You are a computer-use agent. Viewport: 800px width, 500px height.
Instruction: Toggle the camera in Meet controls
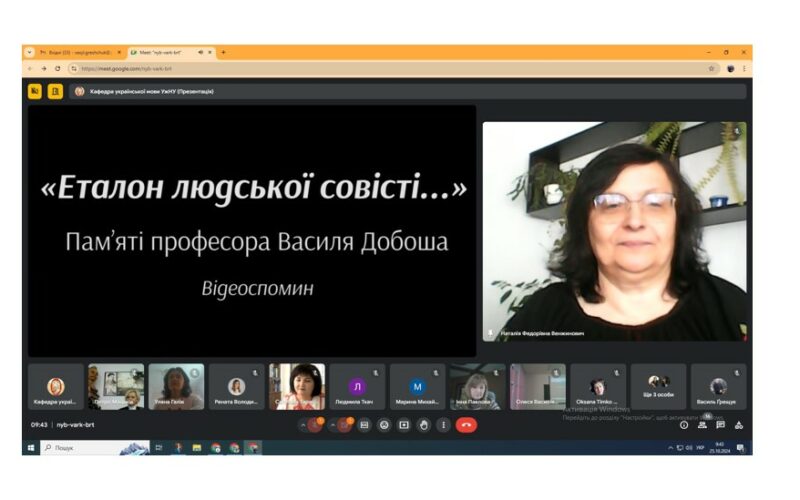click(x=346, y=425)
